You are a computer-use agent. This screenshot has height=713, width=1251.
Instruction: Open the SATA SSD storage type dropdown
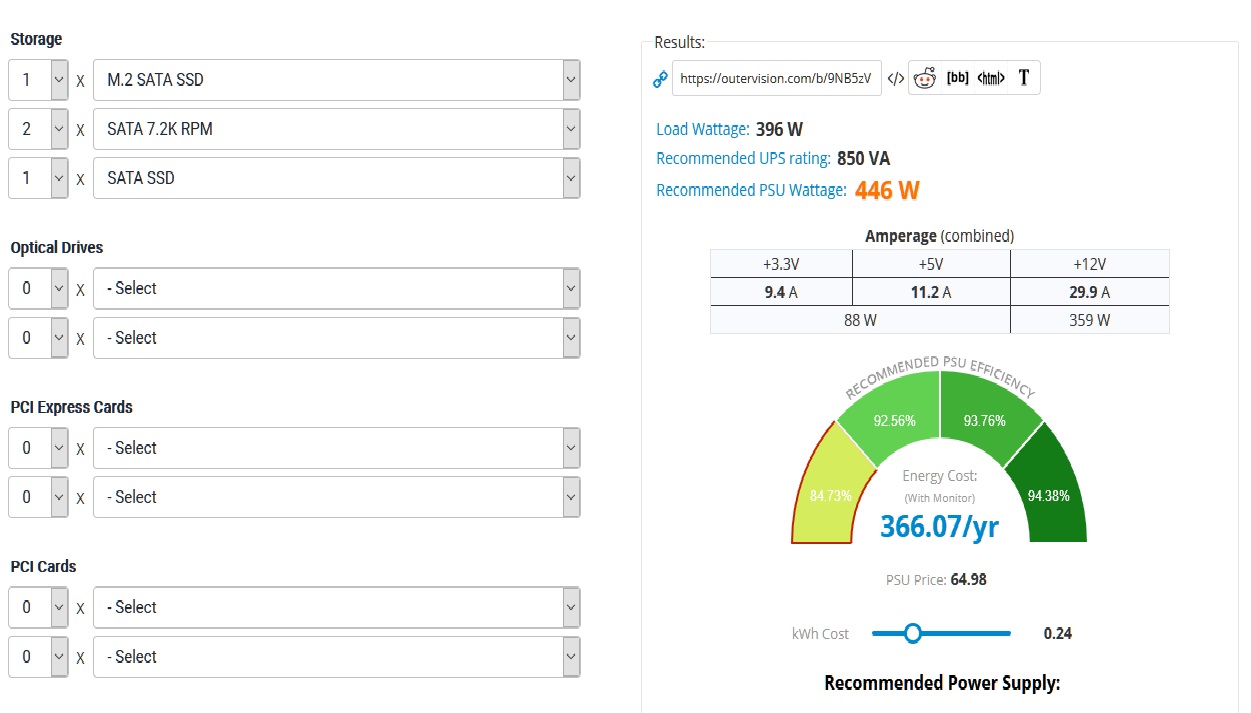pyautogui.click(x=336, y=178)
